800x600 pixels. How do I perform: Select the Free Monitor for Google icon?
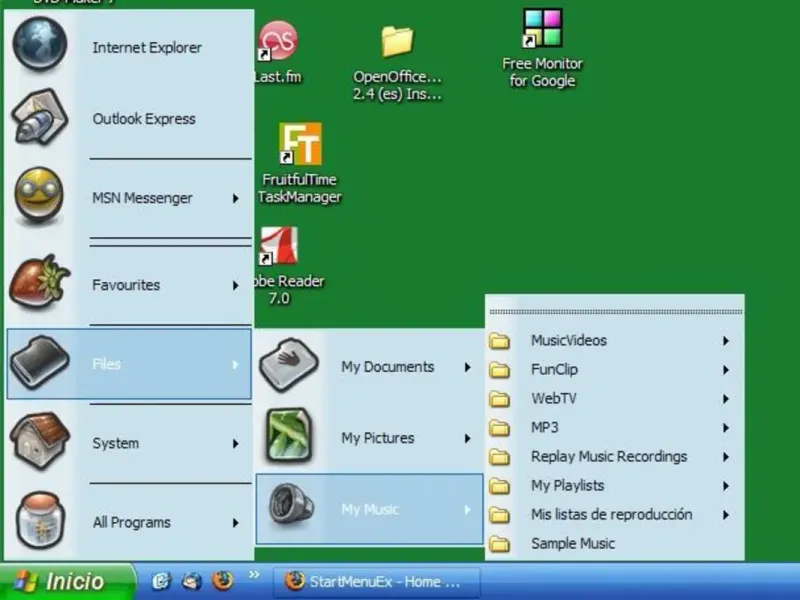542,28
